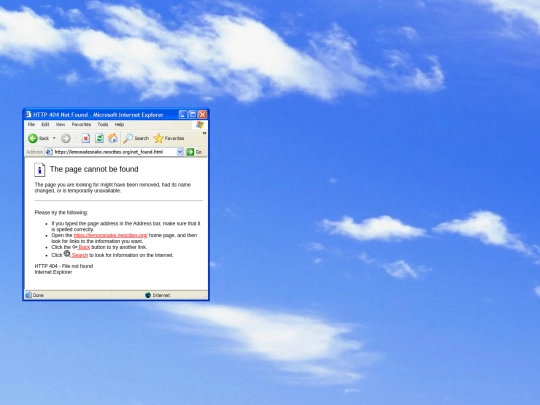Follow the lemonsnake.neocities.org home page link
This screenshot has height=405, width=540.
coord(111,236)
